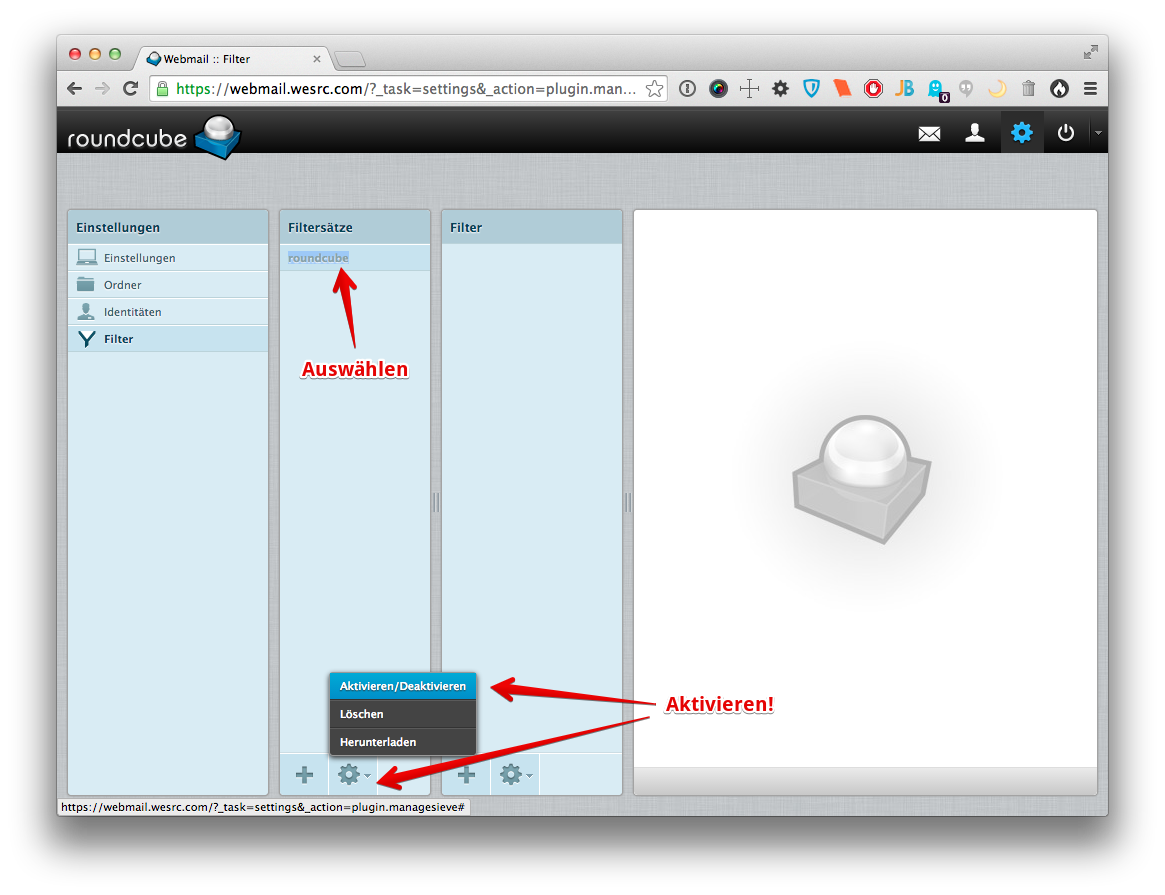The image size is (1165, 895).
Task: Click the browser back arrow
Action: click(x=74, y=88)
